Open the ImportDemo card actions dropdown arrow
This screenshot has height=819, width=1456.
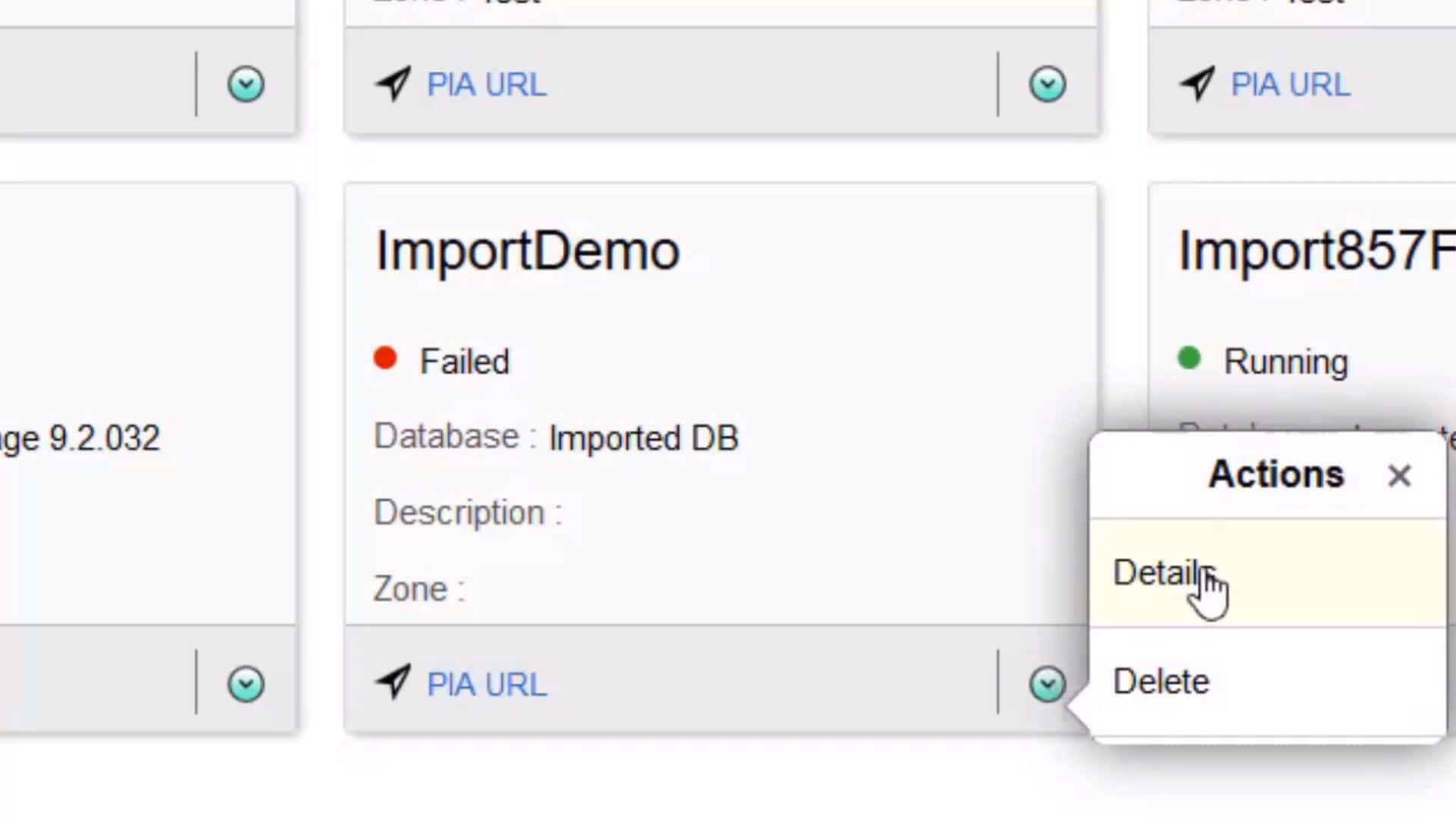click(x=1047, y=684)
